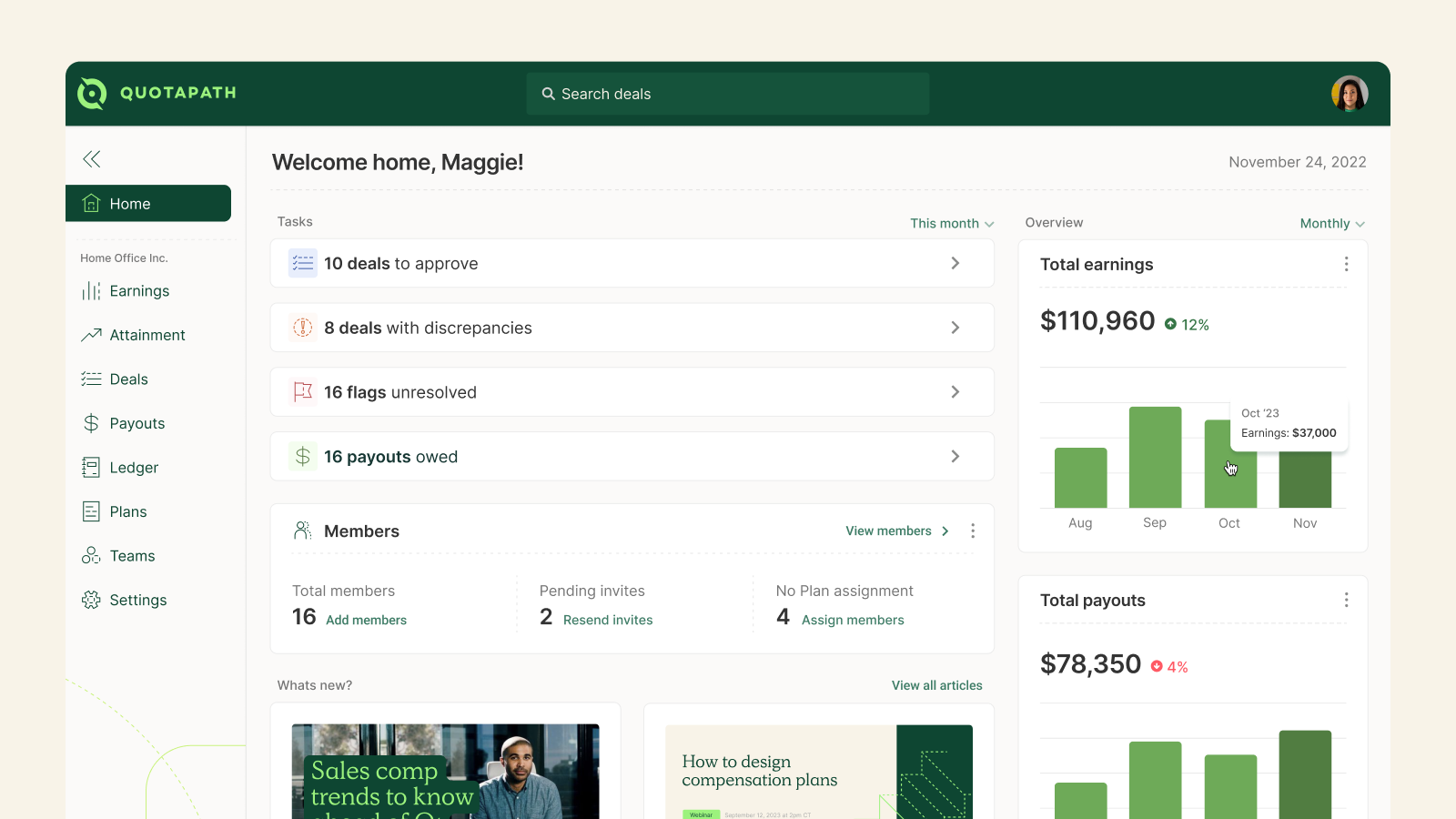The image size is (1456, 819).
Task: Open the Settings gear icon
Action: (x=91, y=600)
